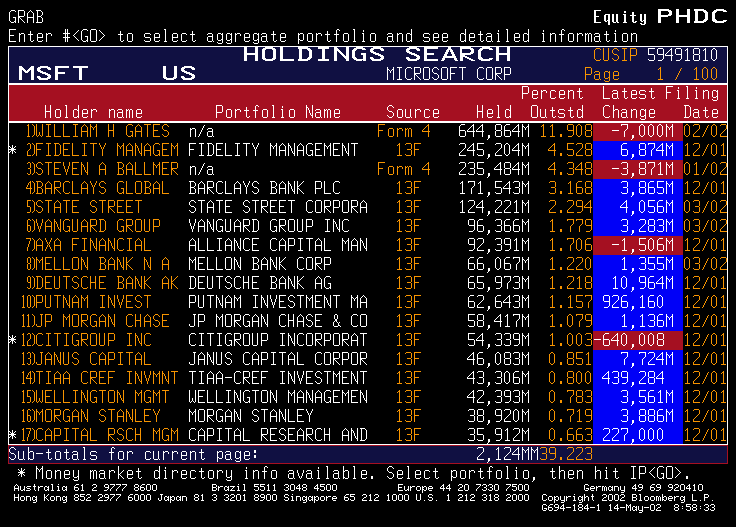Screen dimensions: 736x527
Task: Click the Portfolio Name column header
Action: pyautogui.click(x=277, y=112)
